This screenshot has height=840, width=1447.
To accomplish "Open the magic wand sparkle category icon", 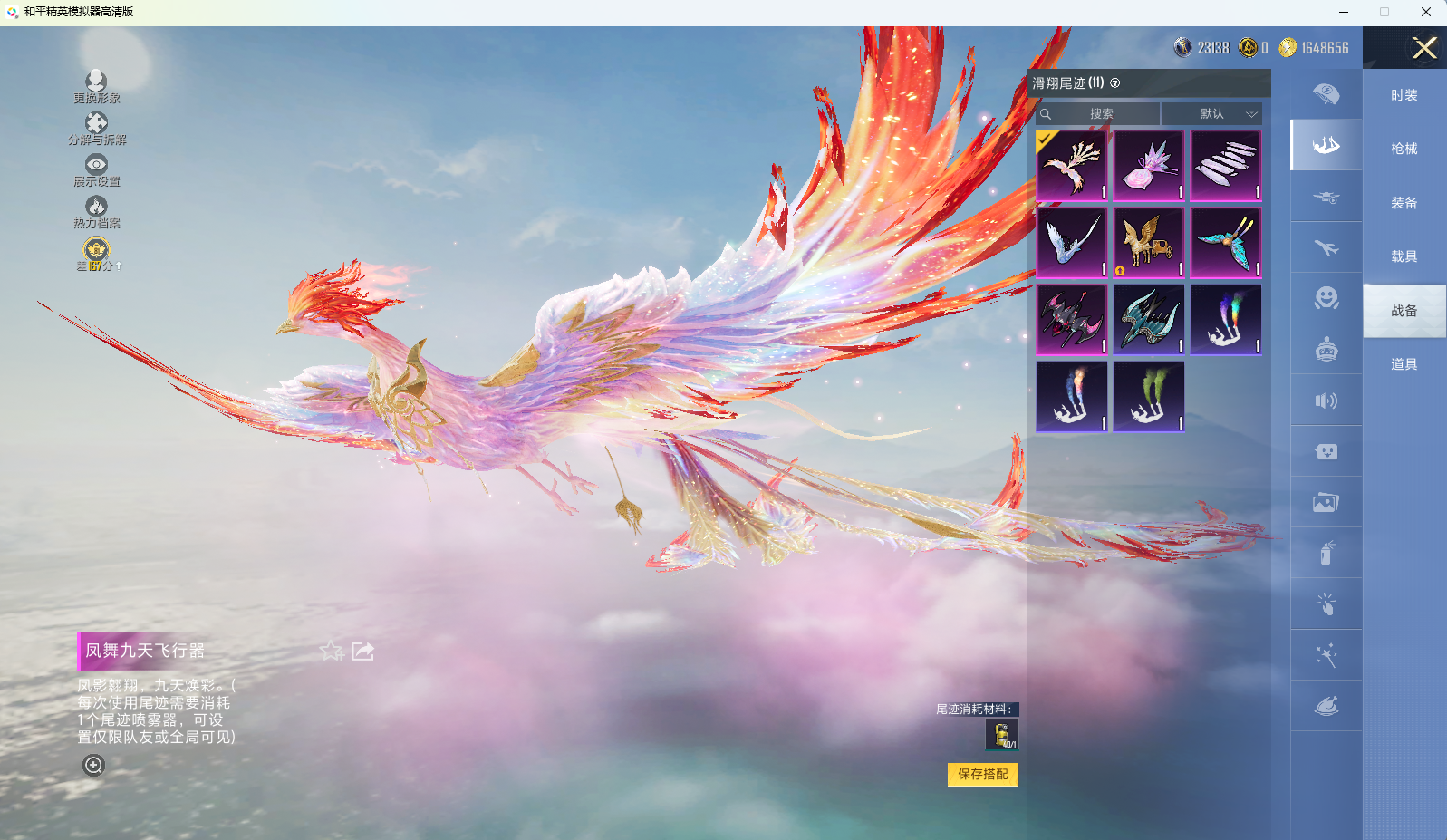I will tap(1326, 655).
